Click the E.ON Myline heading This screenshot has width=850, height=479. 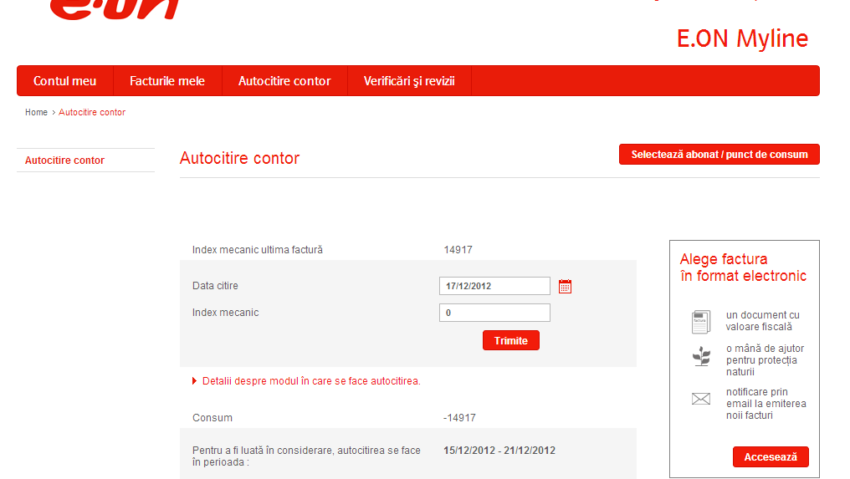742,38
